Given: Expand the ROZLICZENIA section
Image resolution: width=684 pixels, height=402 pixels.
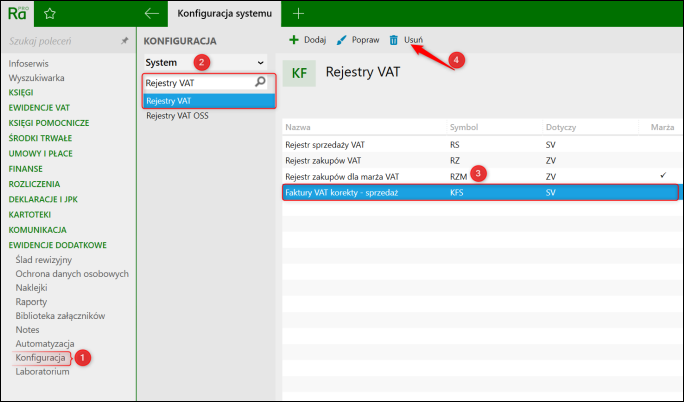Looking at the screenshot, I should [x=34, y=184].
